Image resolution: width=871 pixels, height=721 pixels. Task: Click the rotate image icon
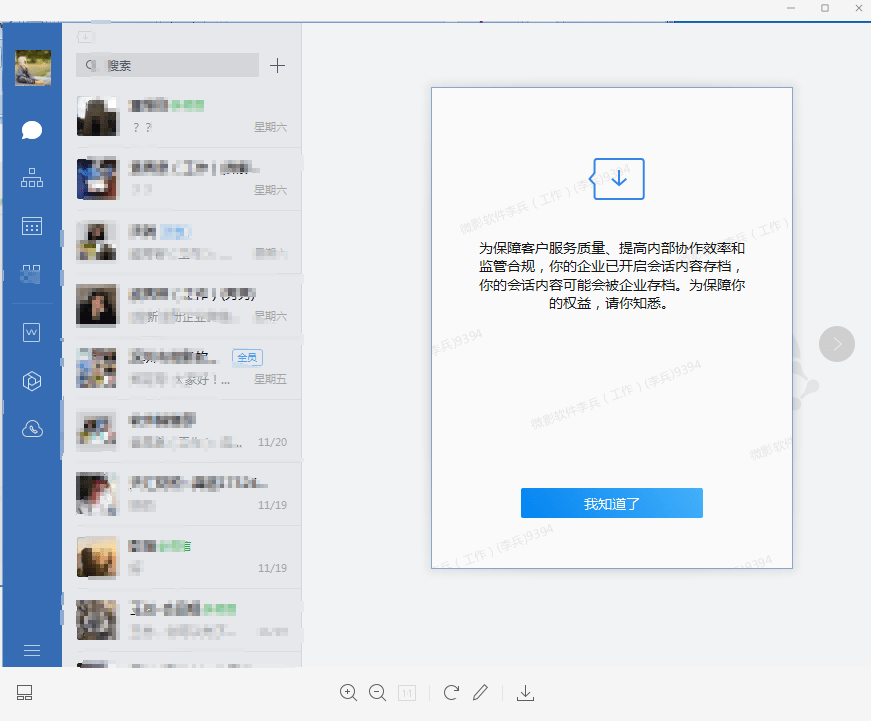pyautogui.click(x=451, y=693)
